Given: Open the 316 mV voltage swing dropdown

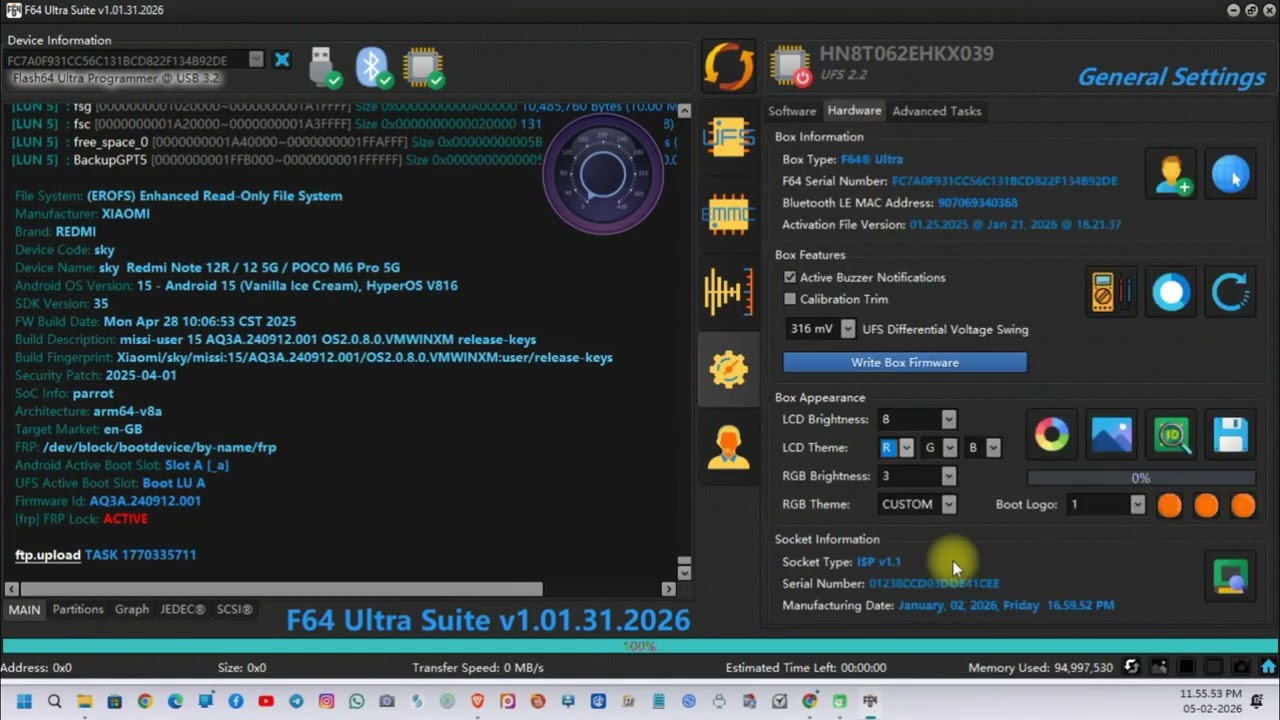Looking at the screenshot, I should coord(848,329).
